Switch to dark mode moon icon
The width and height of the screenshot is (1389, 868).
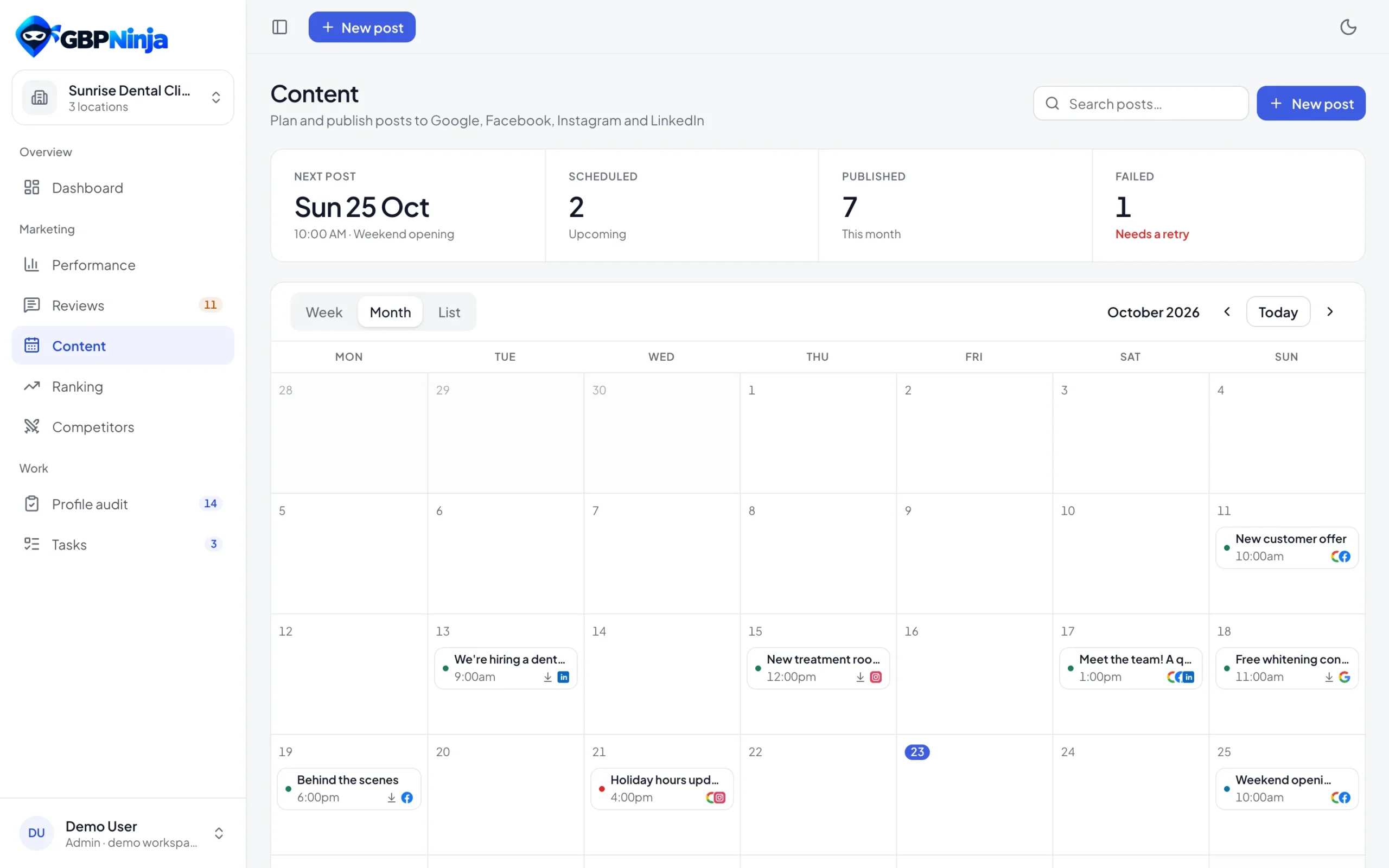[1348, 27]
